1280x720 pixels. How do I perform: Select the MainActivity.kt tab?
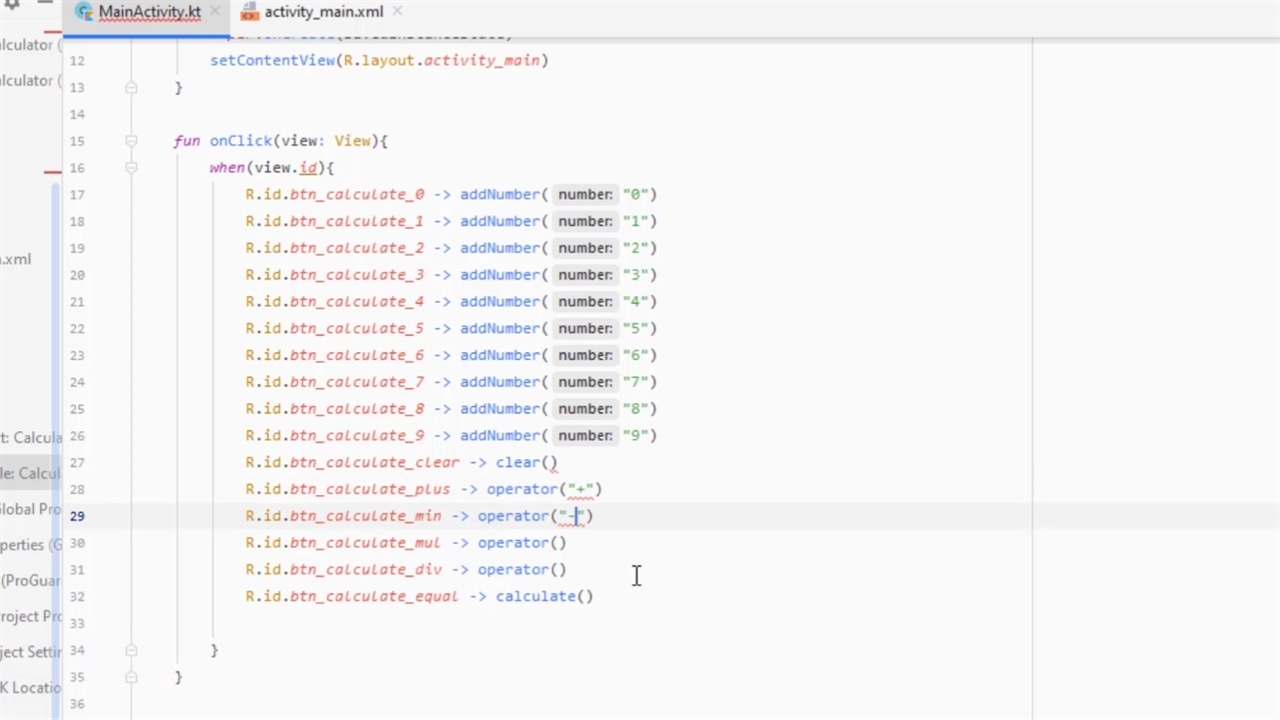(x=149, y=12)
